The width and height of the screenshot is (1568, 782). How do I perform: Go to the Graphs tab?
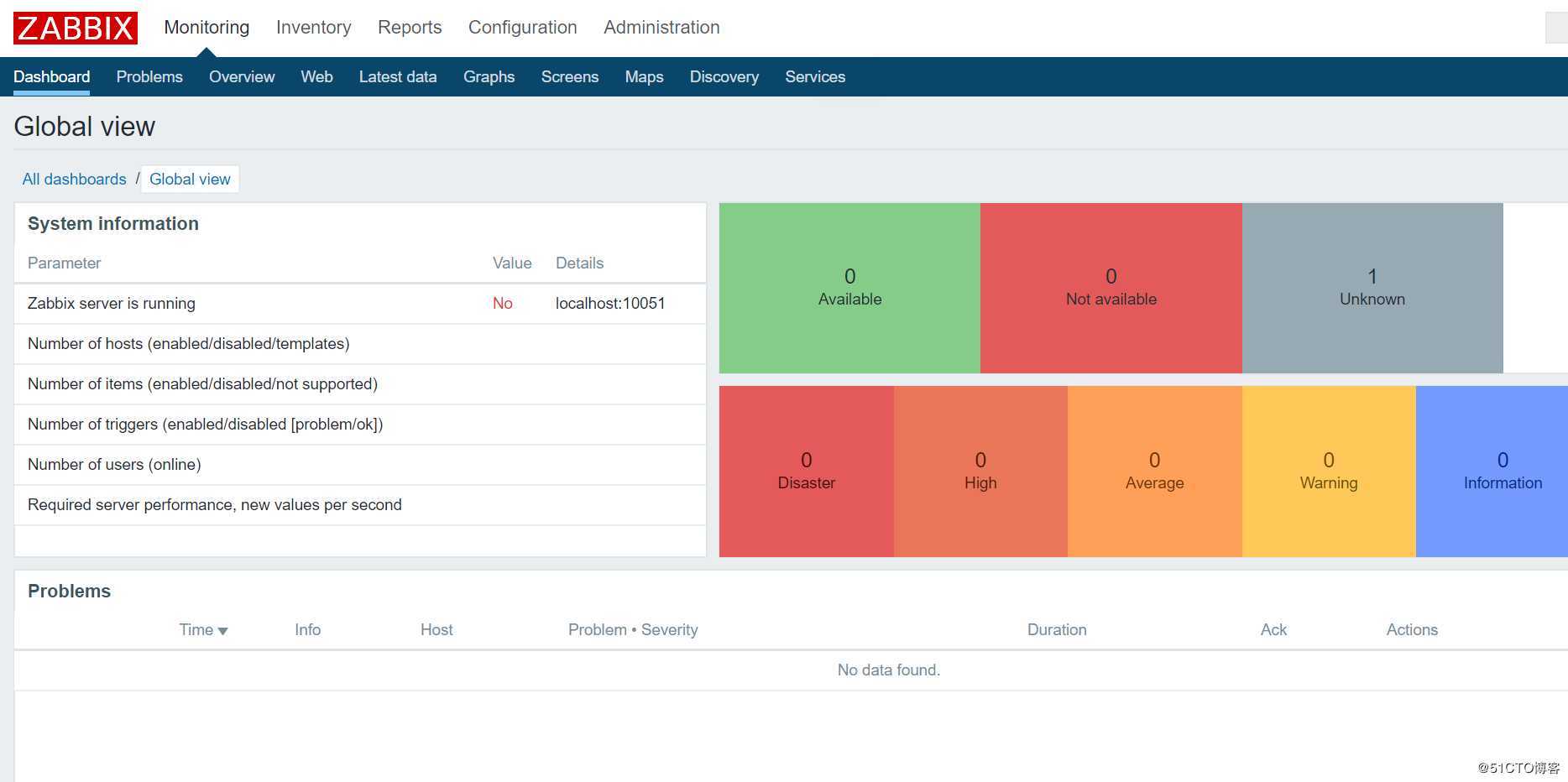489,76
